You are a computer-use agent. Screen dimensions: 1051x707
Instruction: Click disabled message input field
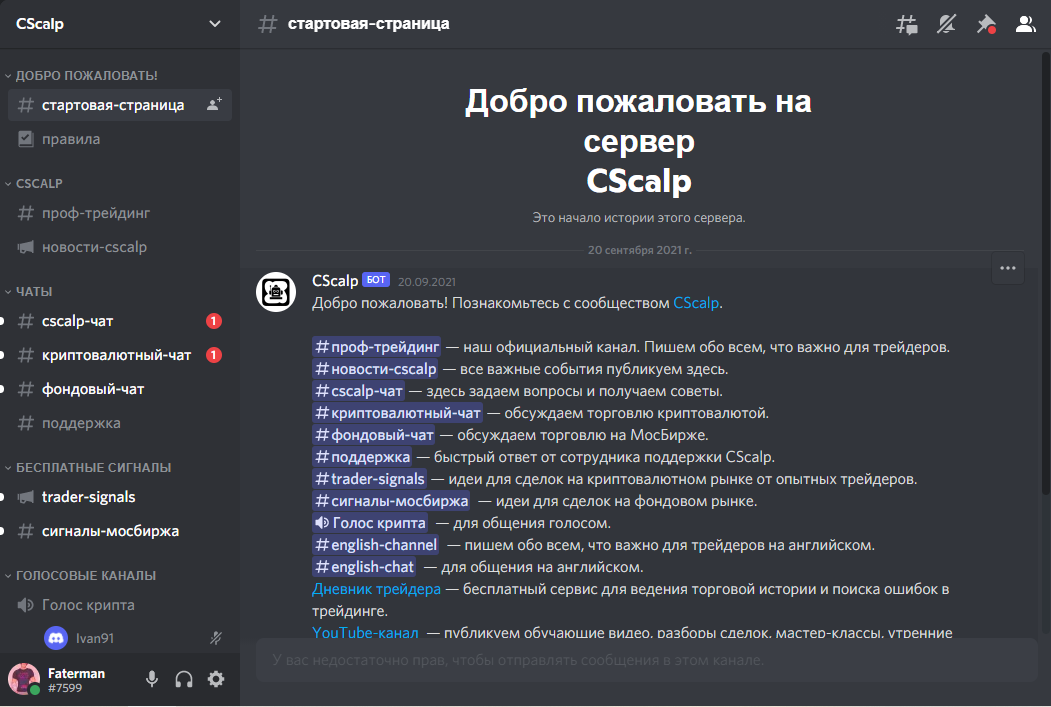tap(647, 660)
